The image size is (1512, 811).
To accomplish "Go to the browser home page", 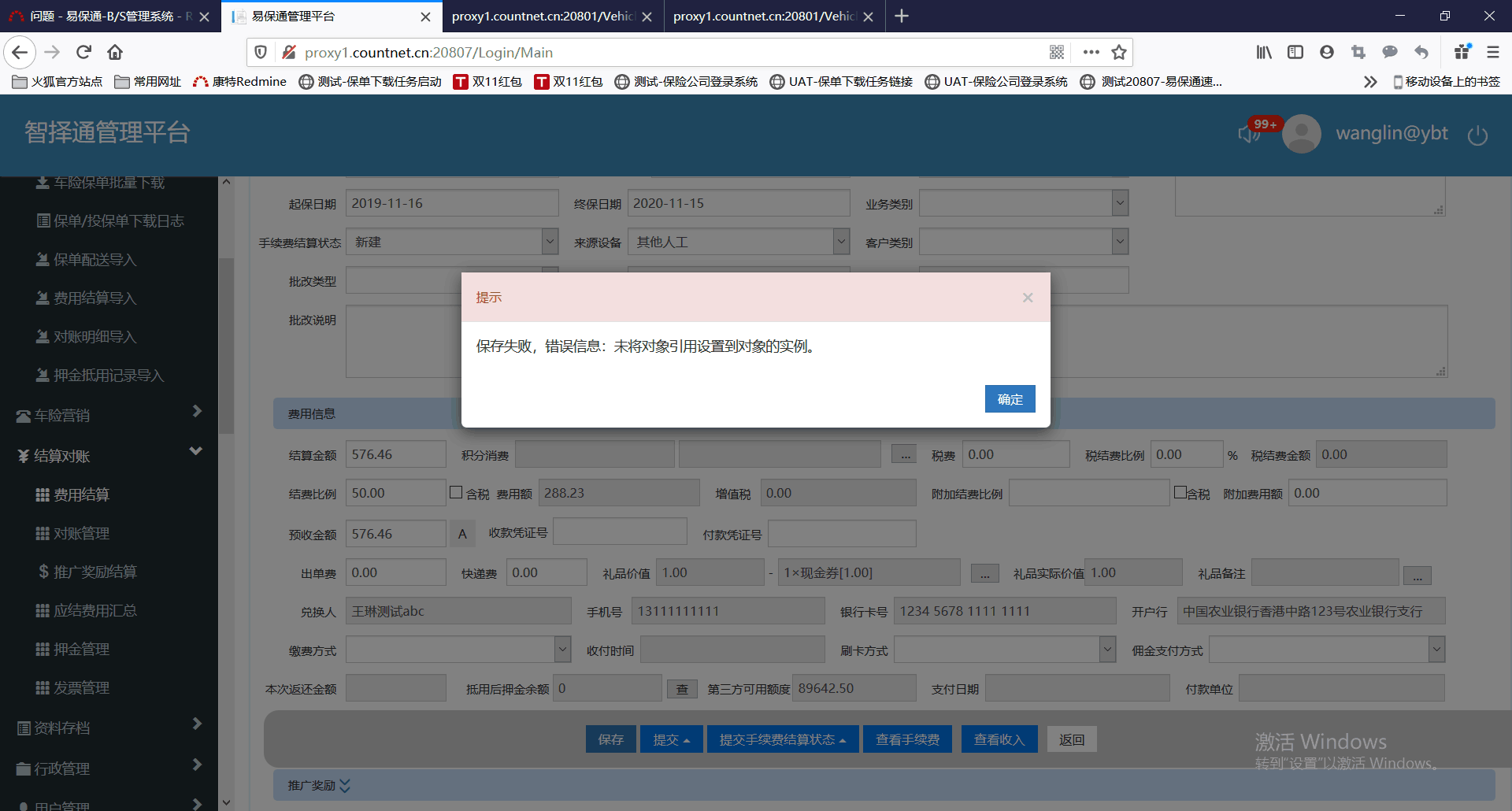I will 115,53.
